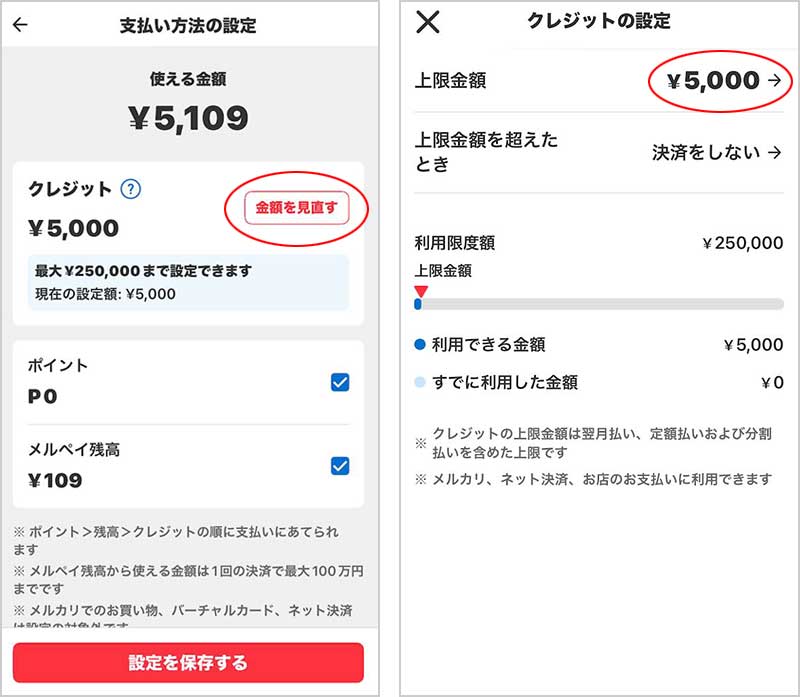Open the クレジット help question mark icon
This screenshot has height=697, width=800.
pos(131,189)
